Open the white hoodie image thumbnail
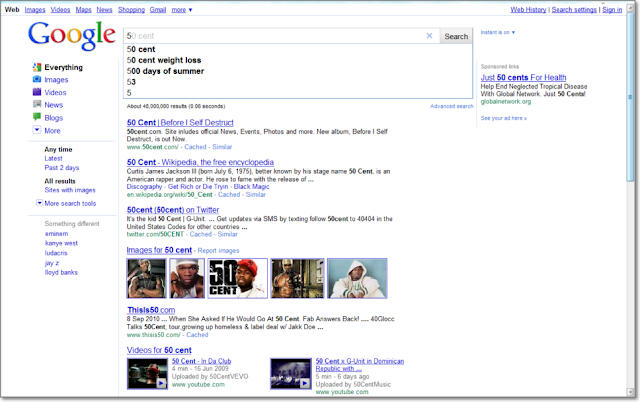 point(357,278)
